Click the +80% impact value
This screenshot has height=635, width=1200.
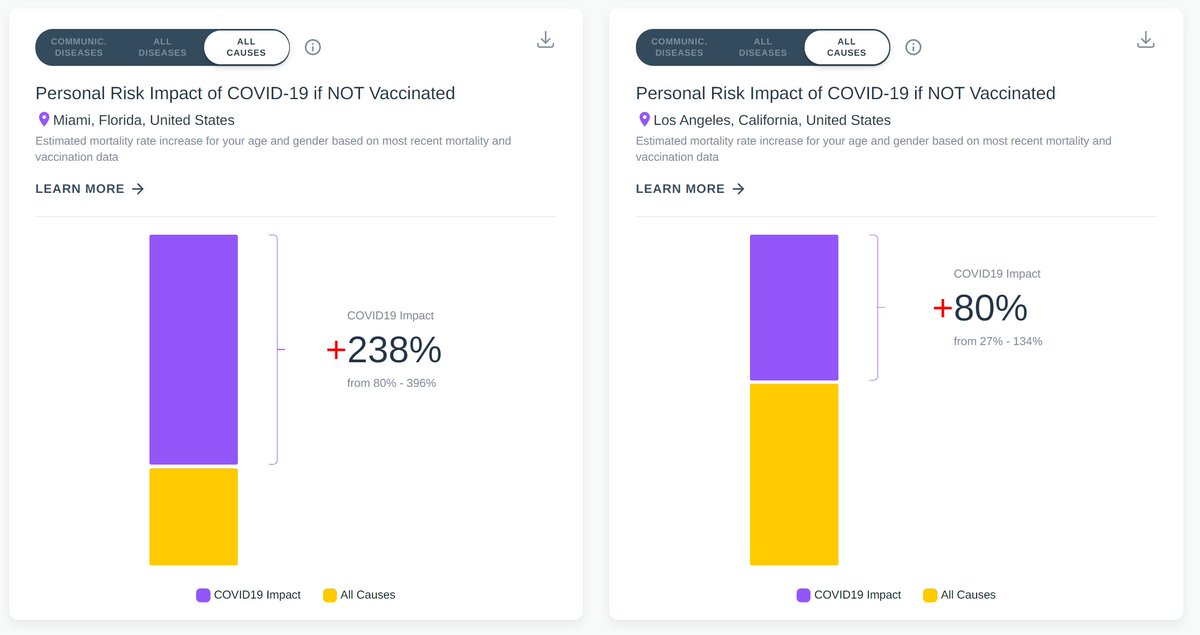980,308
